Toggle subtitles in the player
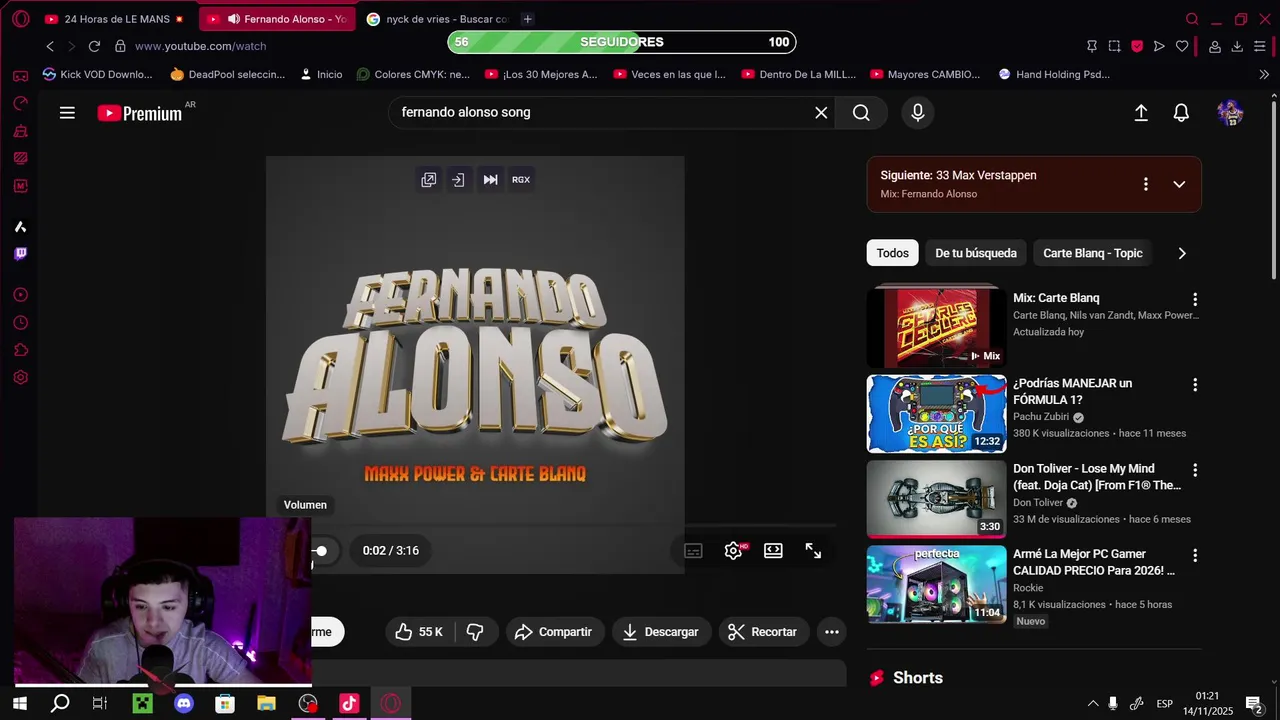1280x720 pixels. point(693,550)
